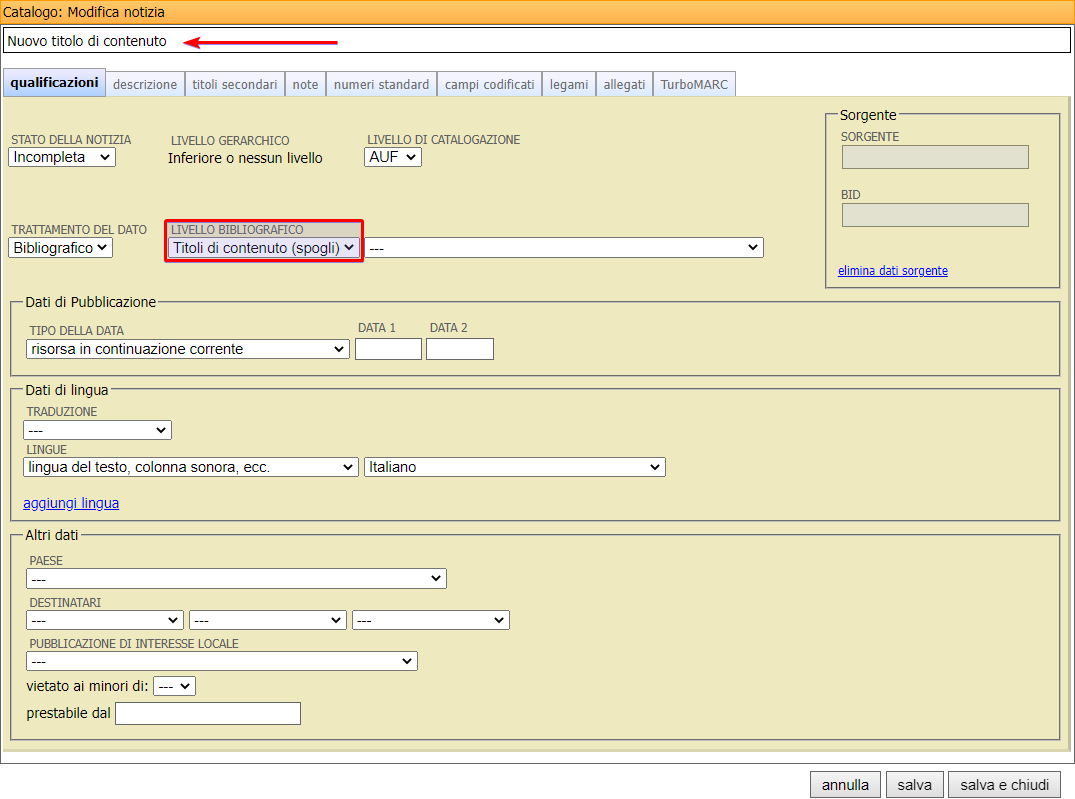
Task: Click the Data 1 input field
Action: 388,349
